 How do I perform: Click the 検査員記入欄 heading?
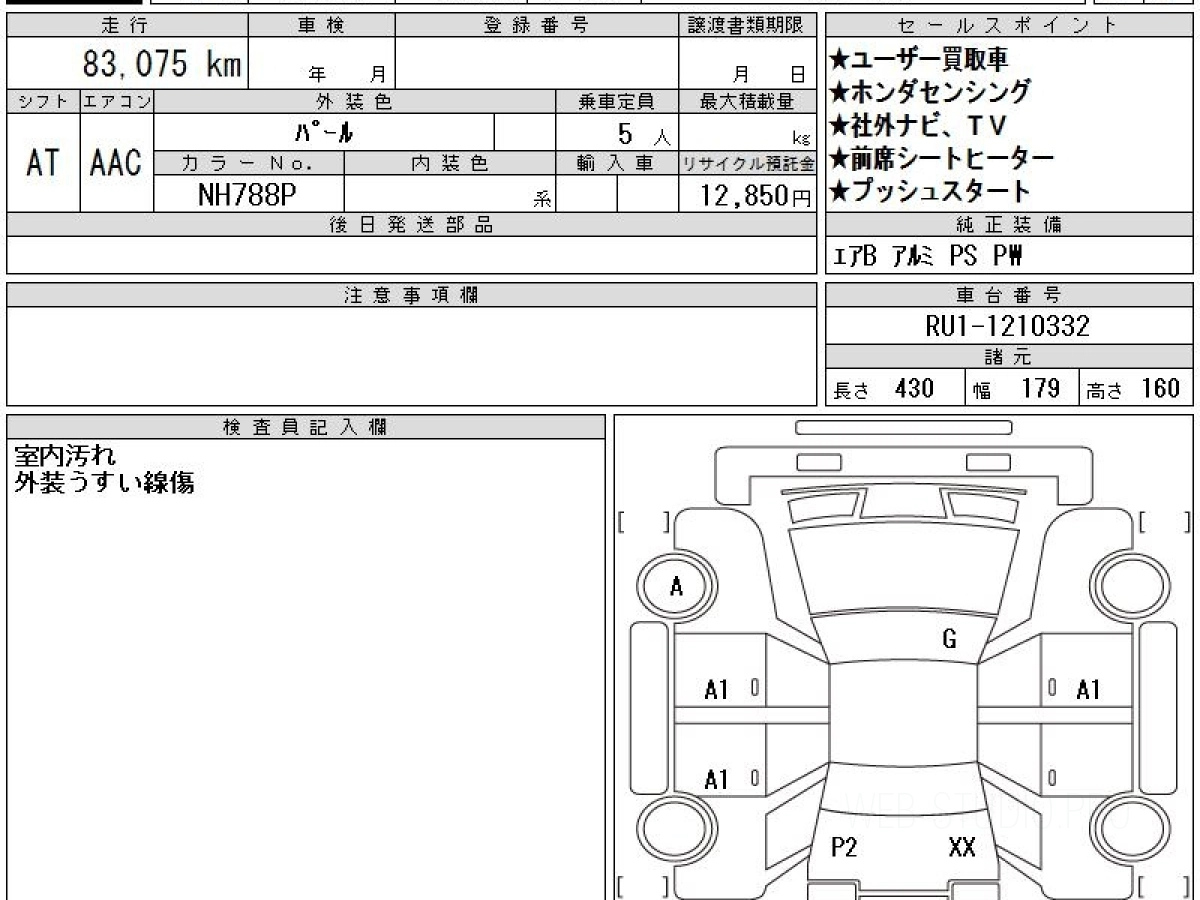click(305, 427)
